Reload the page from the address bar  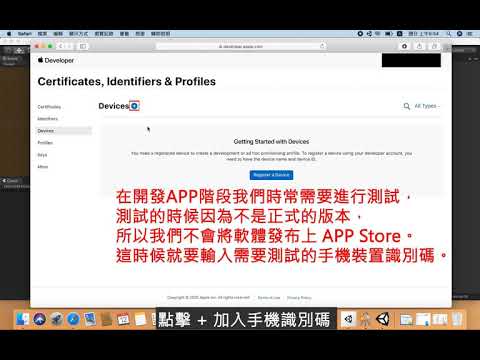[x=322, y=46]
